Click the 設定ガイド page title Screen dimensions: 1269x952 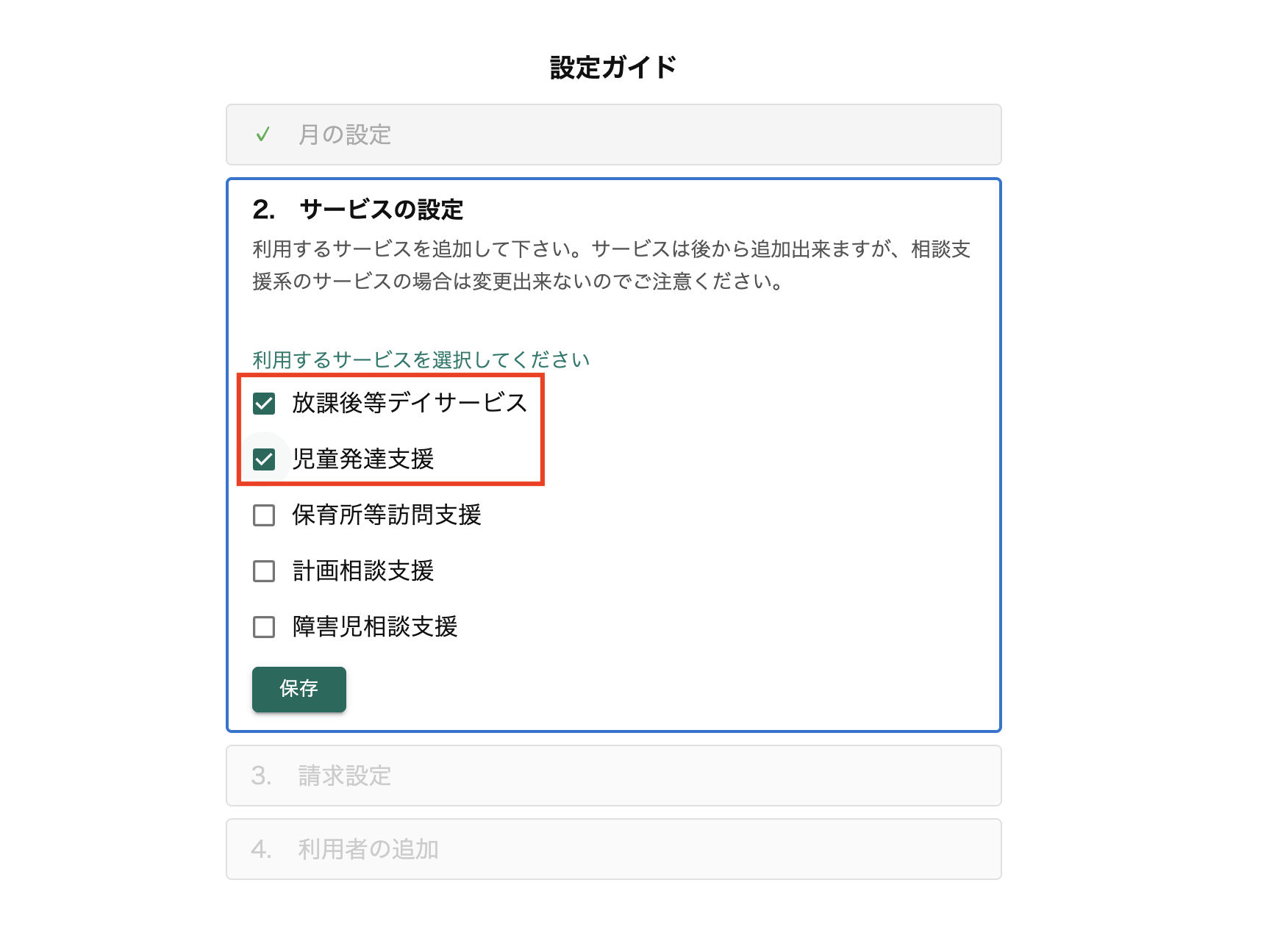[x=613, y=68]
